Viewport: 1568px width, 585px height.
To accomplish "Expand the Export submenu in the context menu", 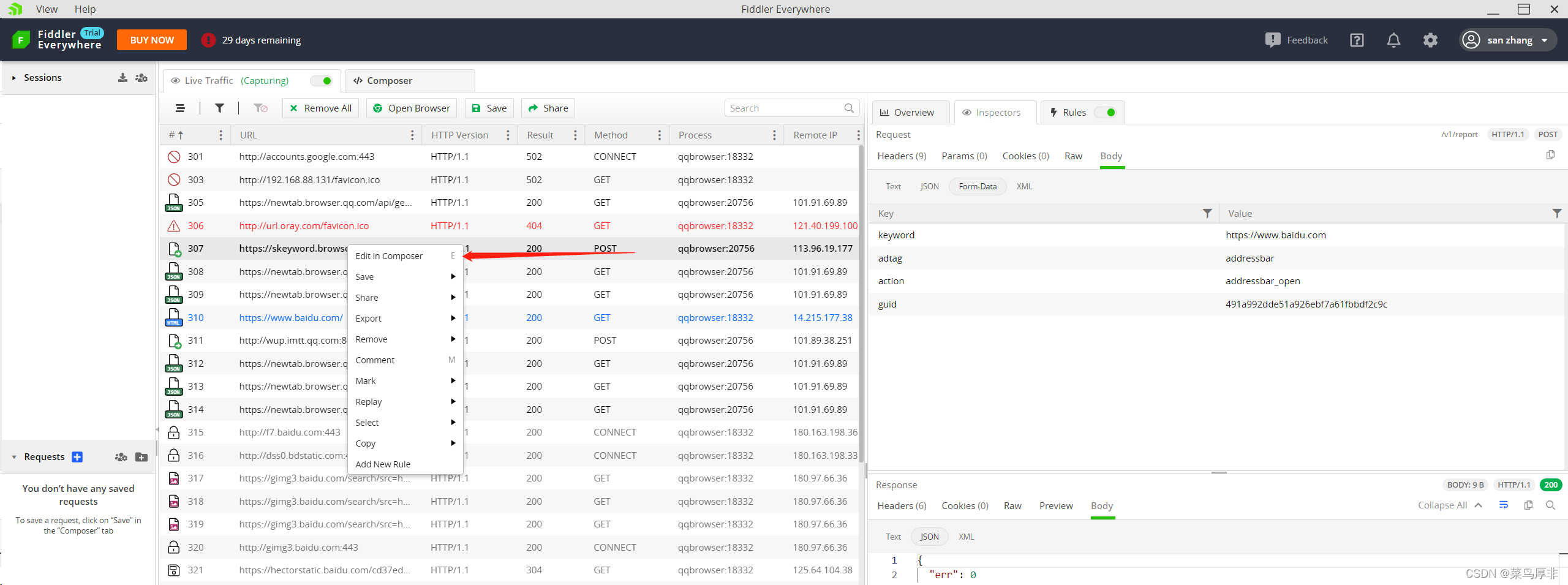I will coord(405,319).
